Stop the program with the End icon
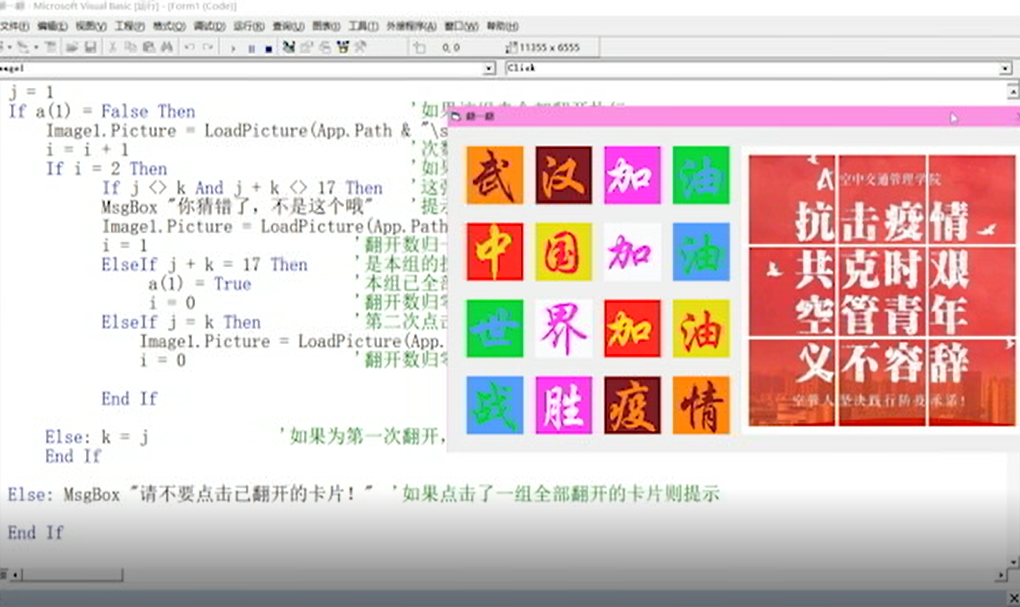Image resolution: width=1020 pixels, height=607 pixels. [268, 47]
